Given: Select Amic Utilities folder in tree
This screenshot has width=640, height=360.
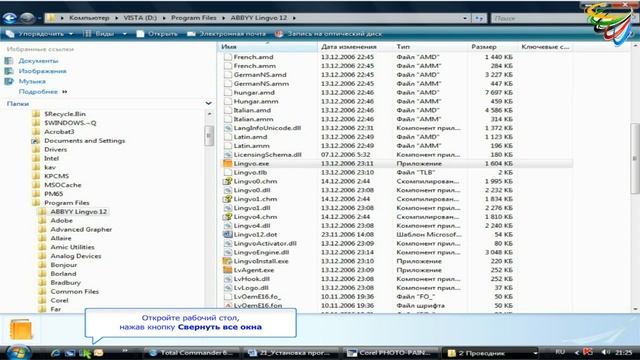Looking at the screenshot, I should coord(72,247).
